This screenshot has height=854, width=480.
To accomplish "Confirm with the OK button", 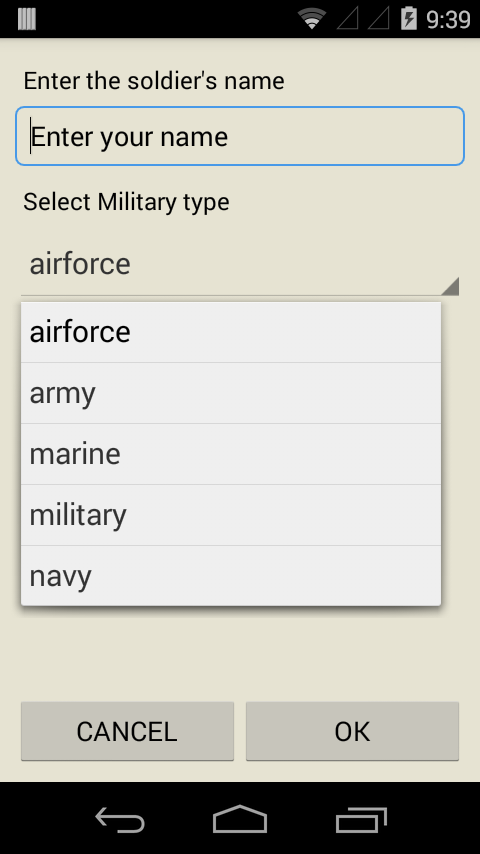I will (x=353, y=731).
